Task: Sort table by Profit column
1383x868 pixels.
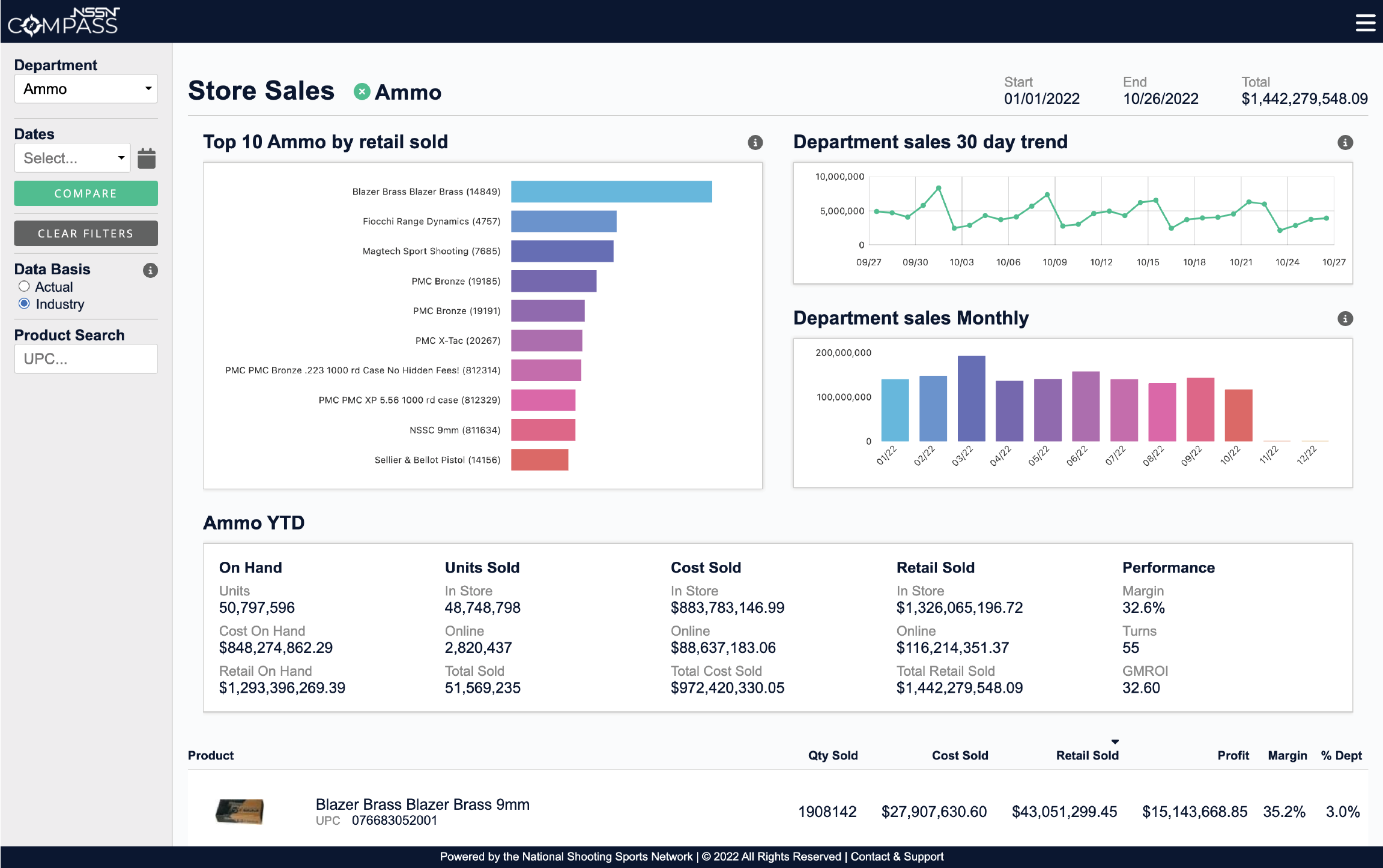Action: point(1233,755)
